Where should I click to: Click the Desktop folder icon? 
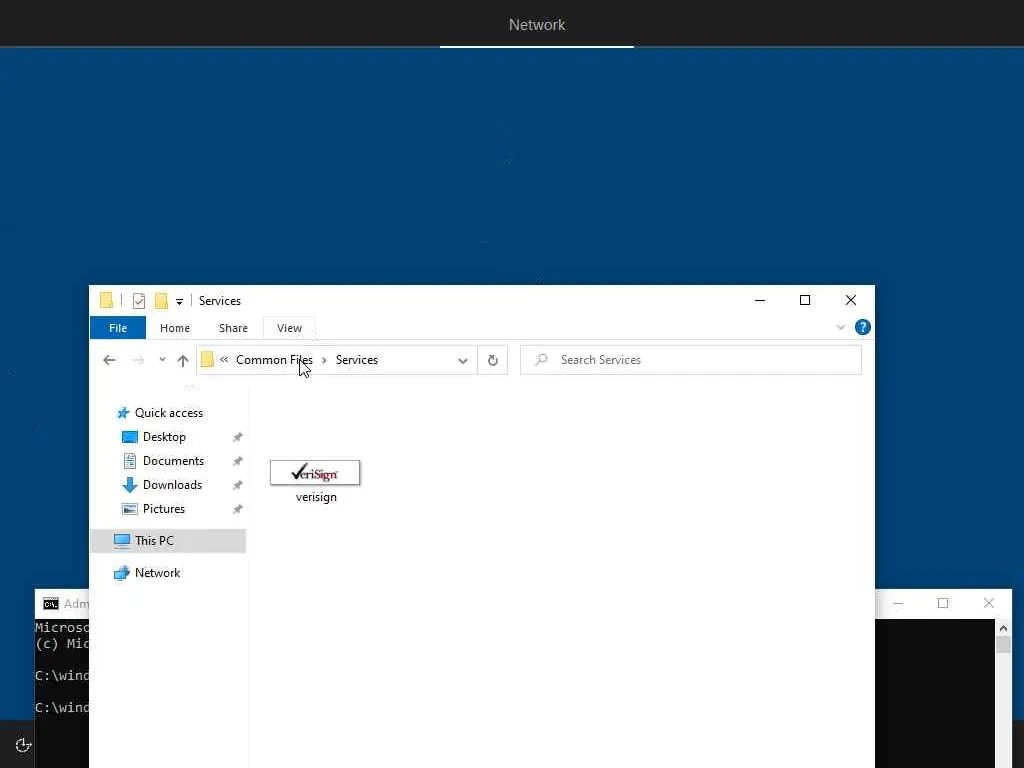pos(130,437)
